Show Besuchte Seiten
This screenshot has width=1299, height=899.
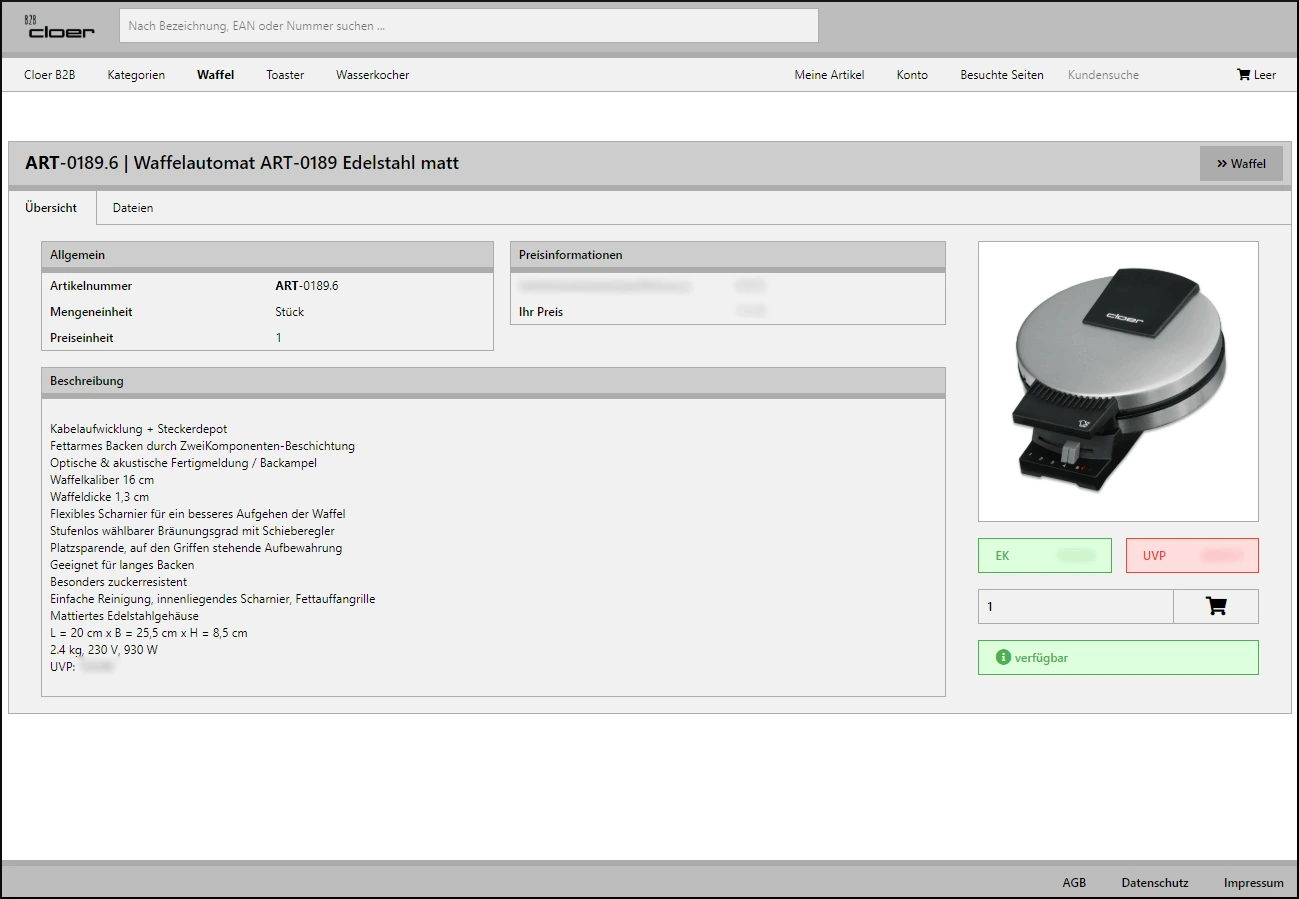pos(1001,75)
